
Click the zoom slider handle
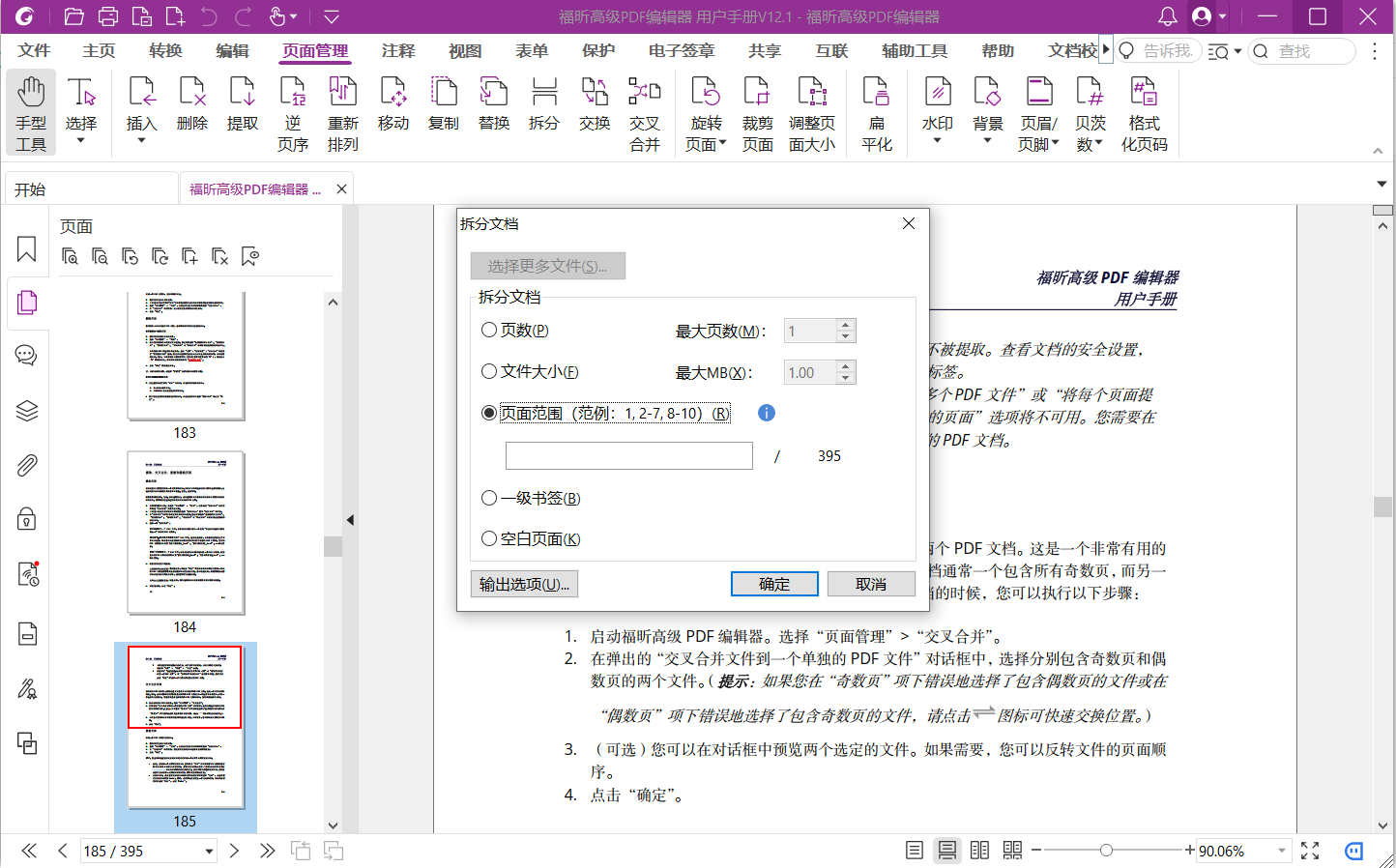1106,851
